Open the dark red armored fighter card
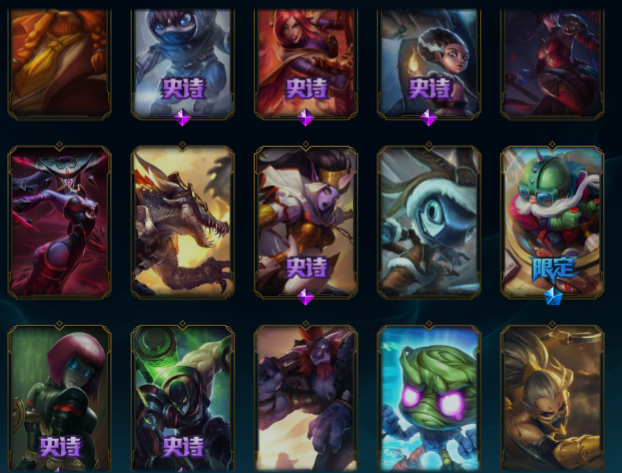The width and height of the screenshot is (622, 473). (552, 64)
